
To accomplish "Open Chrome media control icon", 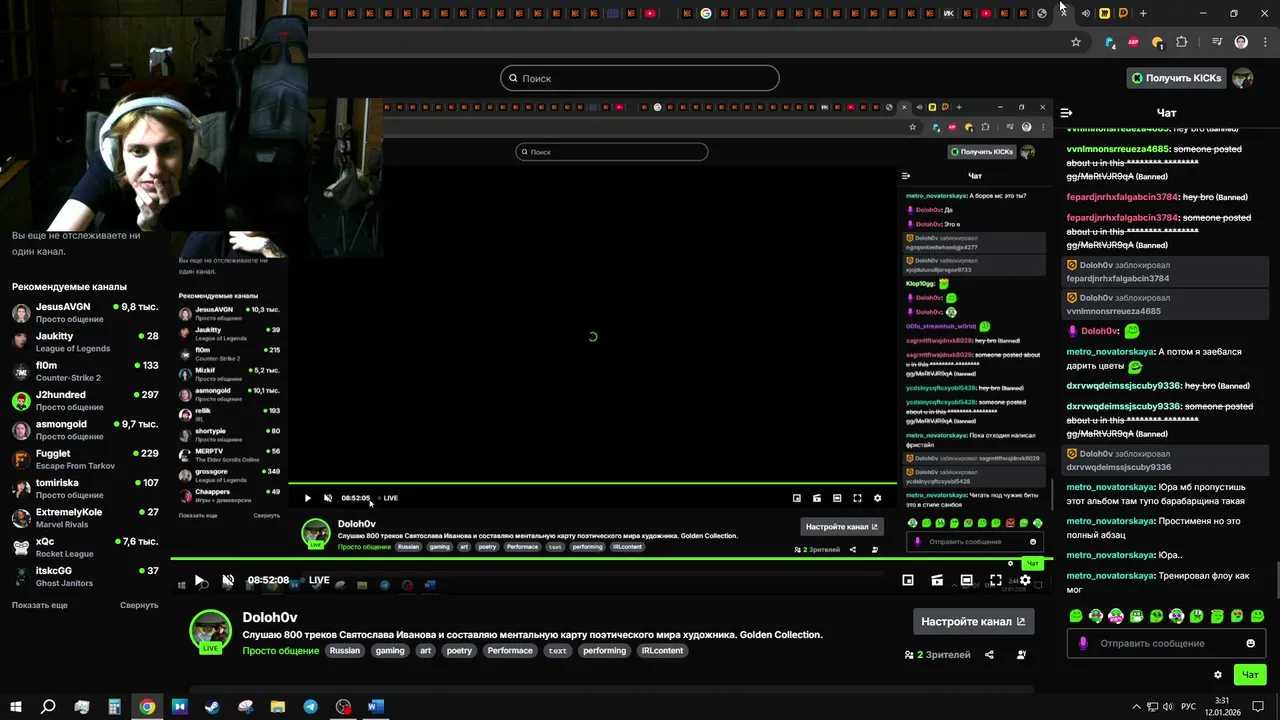I will [1217, 42].
